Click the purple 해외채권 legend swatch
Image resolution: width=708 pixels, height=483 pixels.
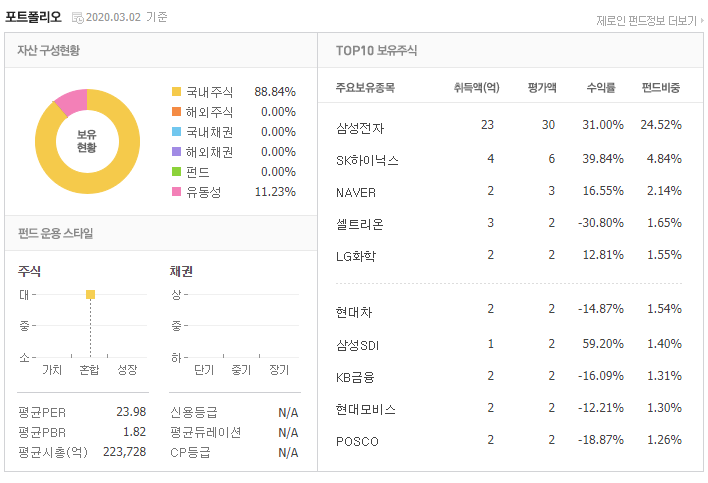(x=176, y=152)
